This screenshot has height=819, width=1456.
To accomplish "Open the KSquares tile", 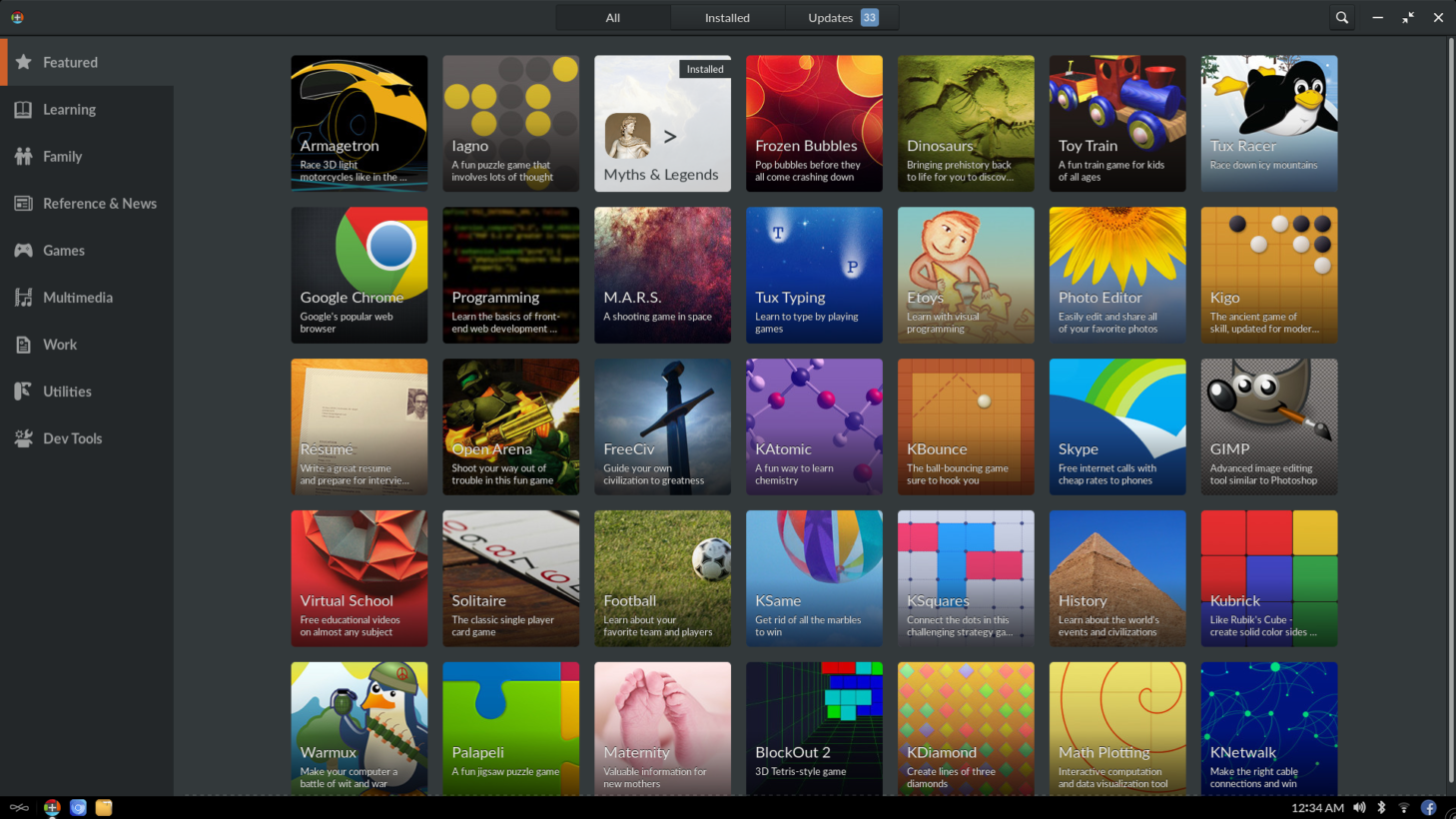I will (x=967, y=579).
